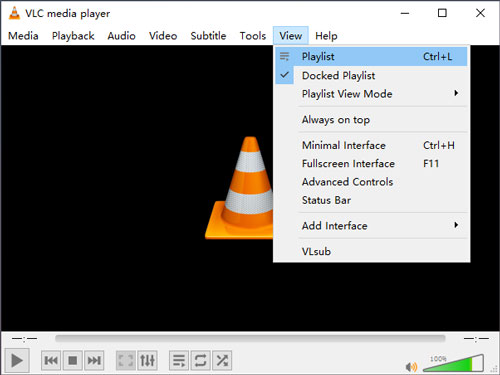The width and height of the screenshot is (500, 375).
Task: Show extended settings equalizer icon
Action: click(x=147, y=360)
